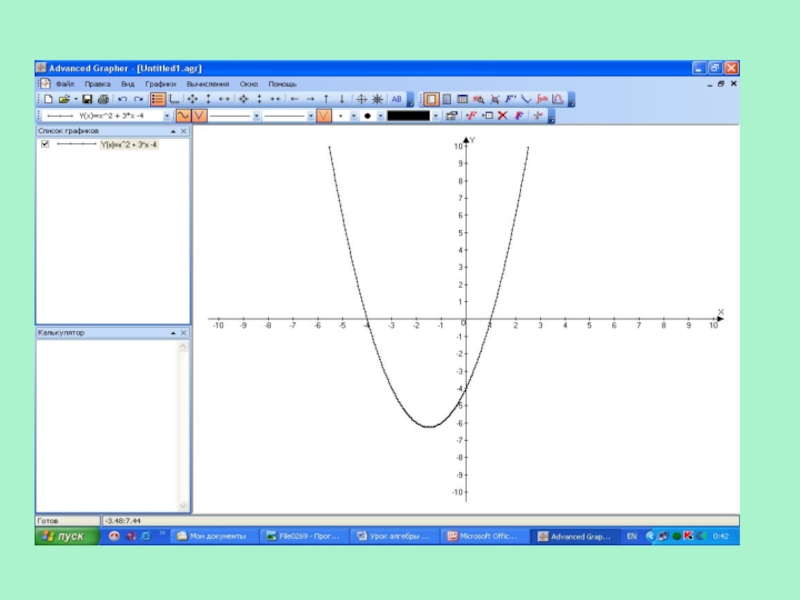Expand the line color dropdown arrow
Image resolution: width=800 pixels, height=600 pixels.
pyautogui.click(x=436, y=116)
